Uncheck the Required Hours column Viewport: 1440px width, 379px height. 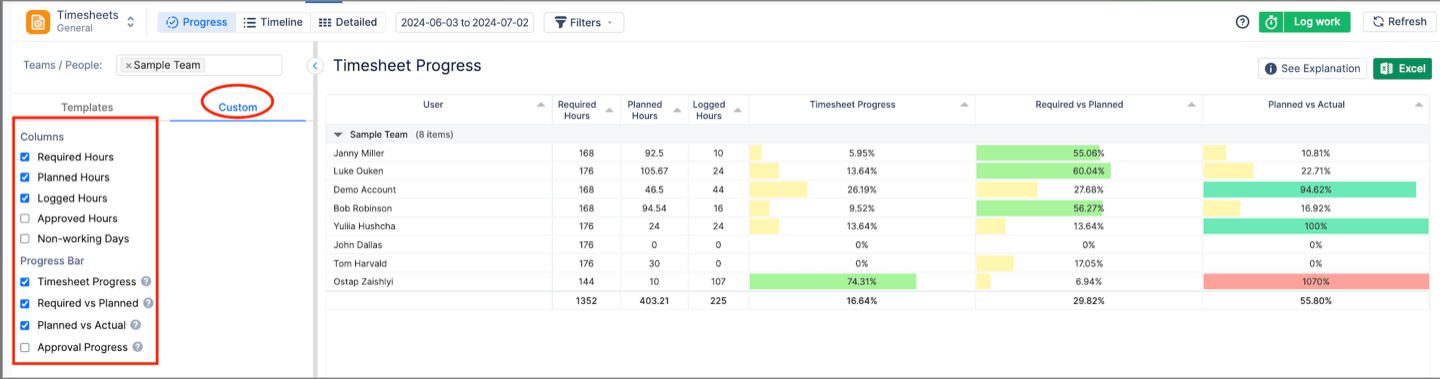pos(25,157)
